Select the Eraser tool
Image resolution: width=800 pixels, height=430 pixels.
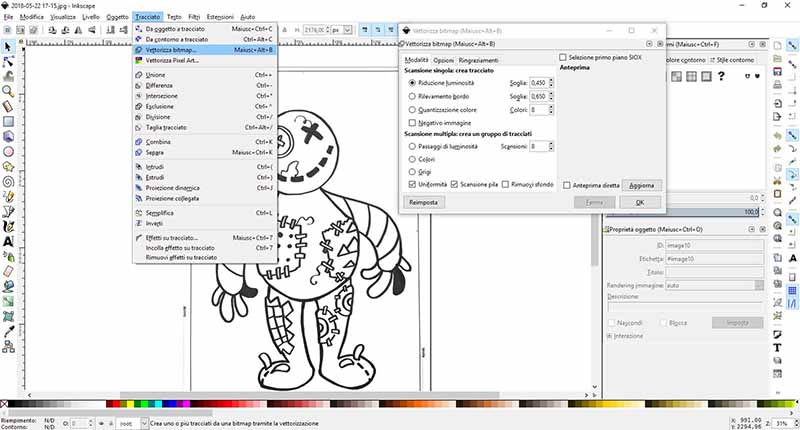[8, 271]
